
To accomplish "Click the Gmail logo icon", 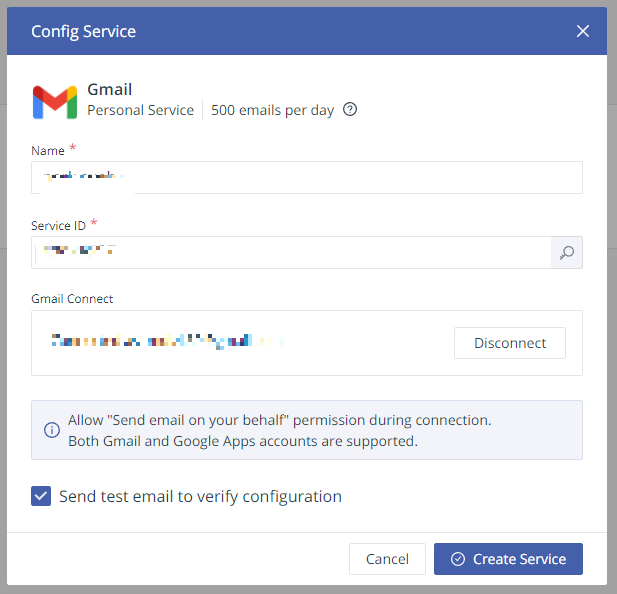I will click(55, 102).
